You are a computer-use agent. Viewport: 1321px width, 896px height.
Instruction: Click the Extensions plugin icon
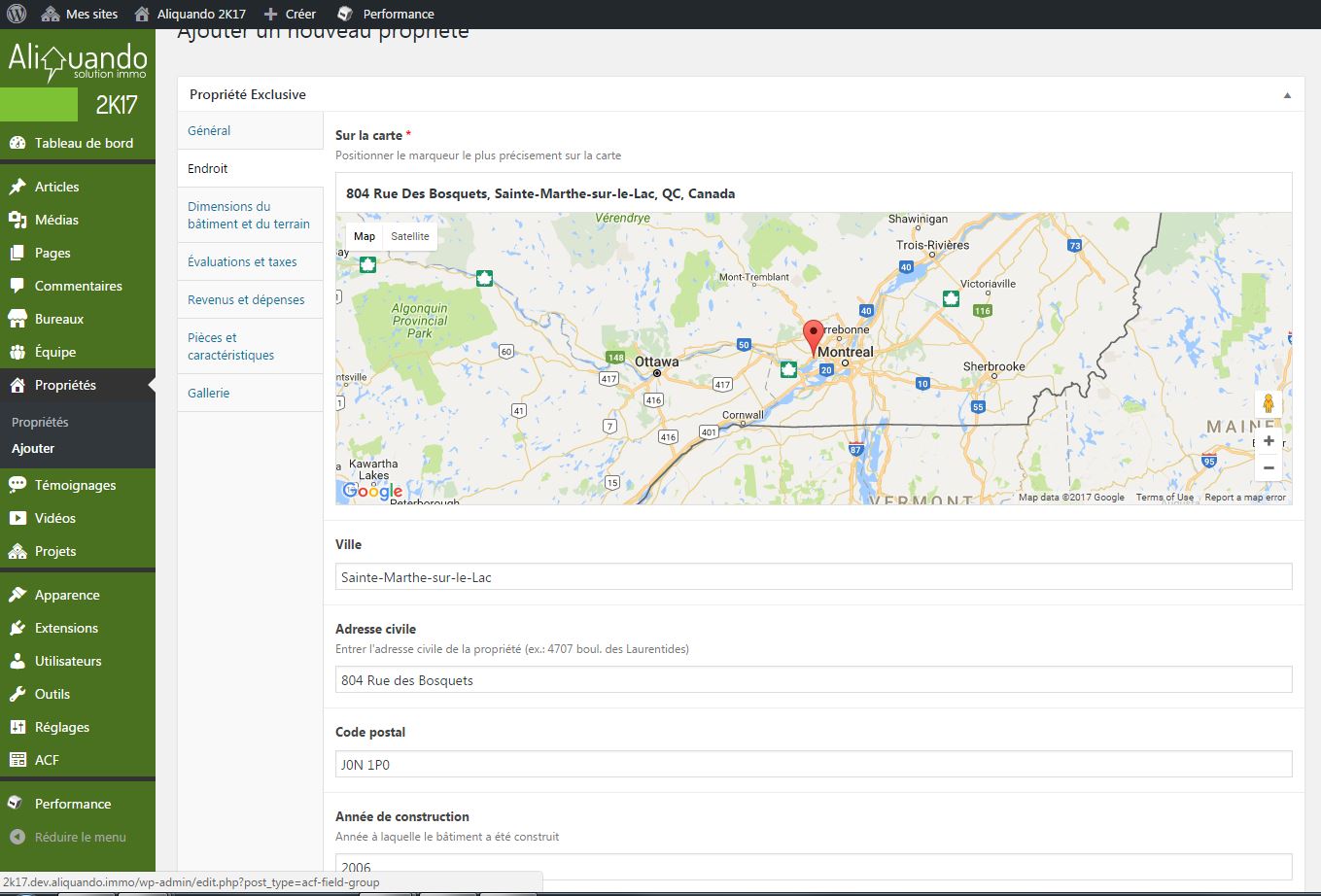[x=17, y=628]
